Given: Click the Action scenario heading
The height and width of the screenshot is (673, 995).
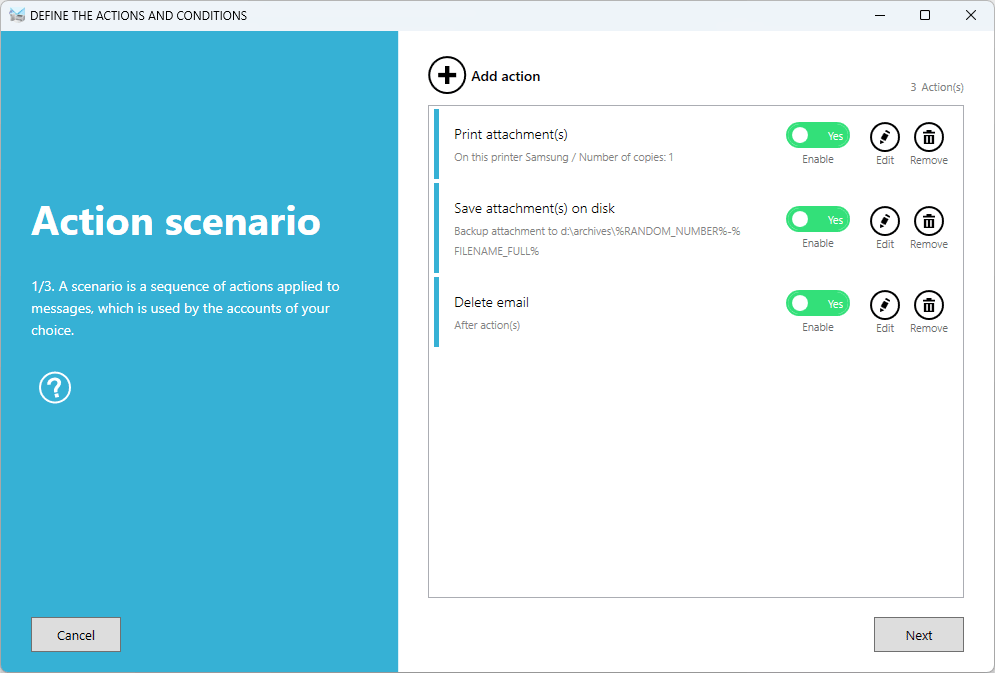Looking at the screenshot, I should point(176,221).
